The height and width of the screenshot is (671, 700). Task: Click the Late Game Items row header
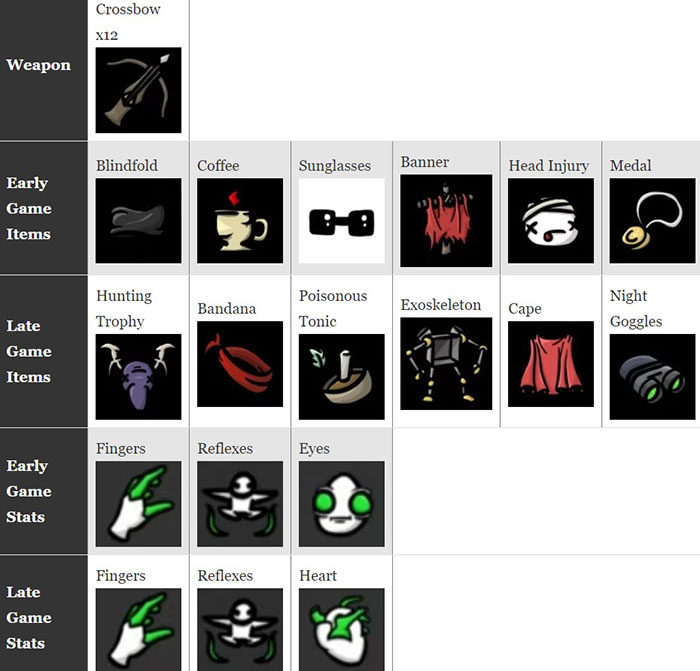44,351
